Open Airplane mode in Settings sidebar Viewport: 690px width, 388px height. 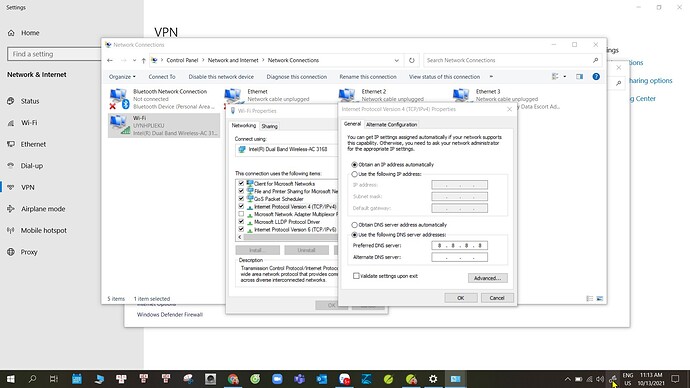click(43, 209)
